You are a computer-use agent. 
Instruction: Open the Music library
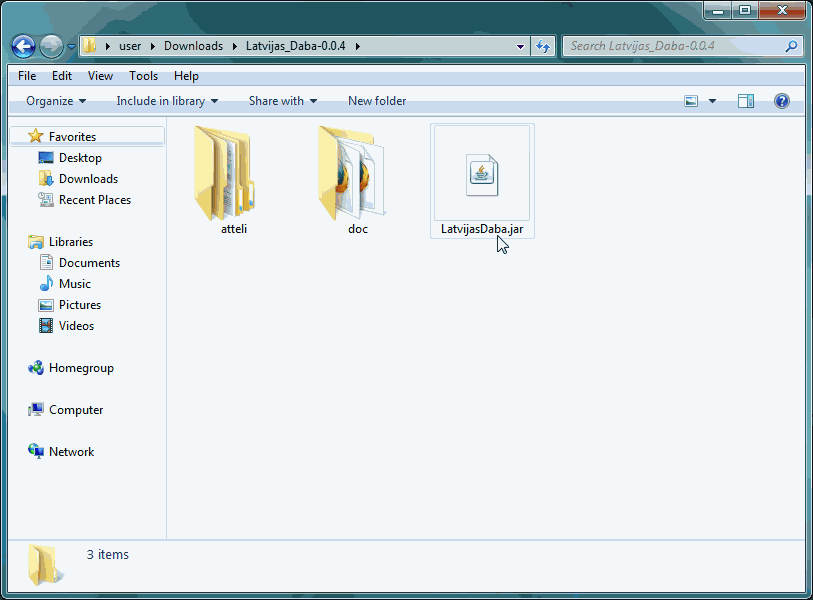click(x=75, y=284)
